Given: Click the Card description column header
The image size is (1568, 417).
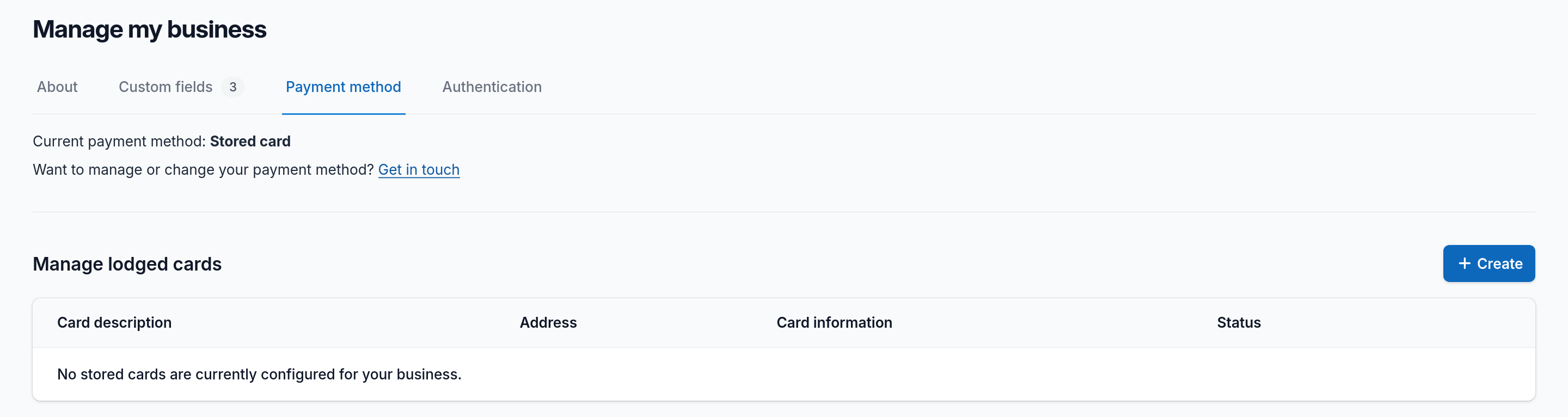Looking at the screenshot, I should pos(114,323).
